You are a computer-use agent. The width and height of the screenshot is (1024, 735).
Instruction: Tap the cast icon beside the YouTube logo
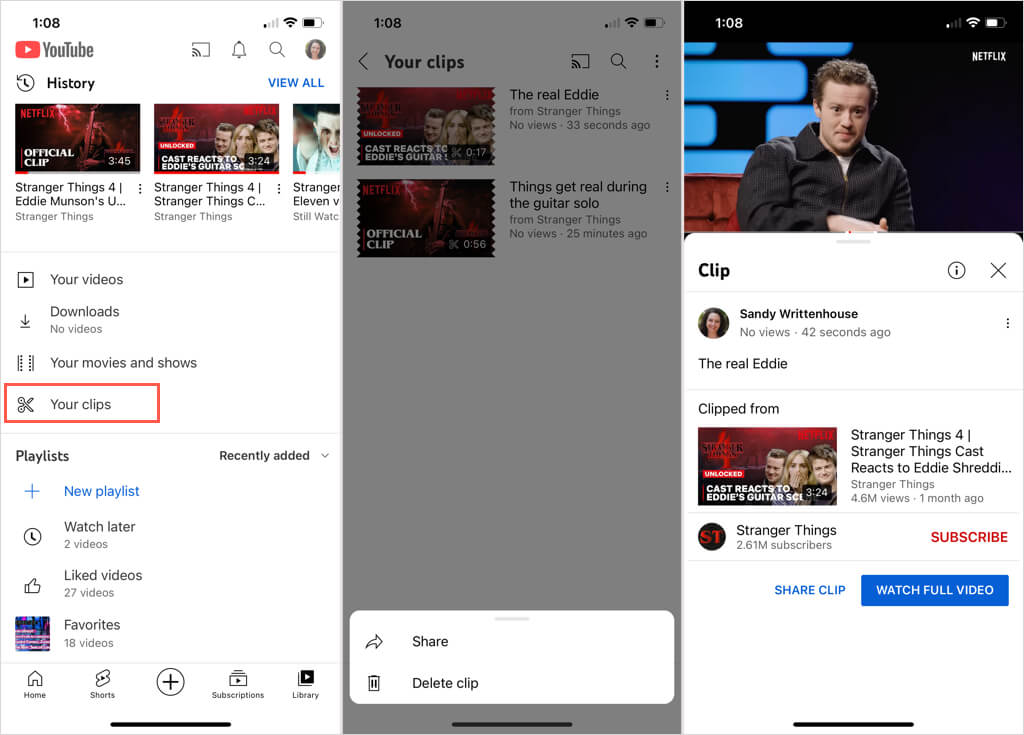click(200, 50)
